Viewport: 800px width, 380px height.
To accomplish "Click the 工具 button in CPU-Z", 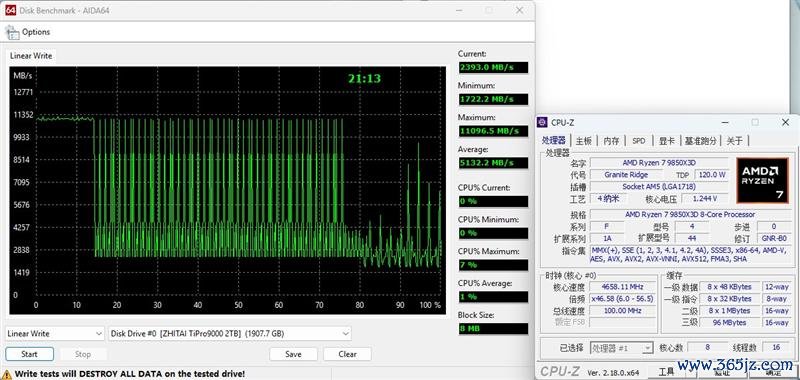I will click(x=667, y=371).
